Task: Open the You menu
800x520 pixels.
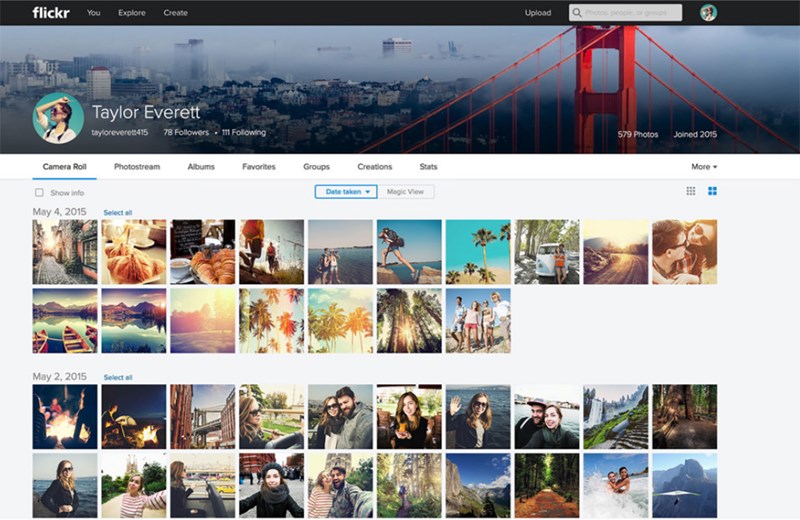Action: (93, 12)
